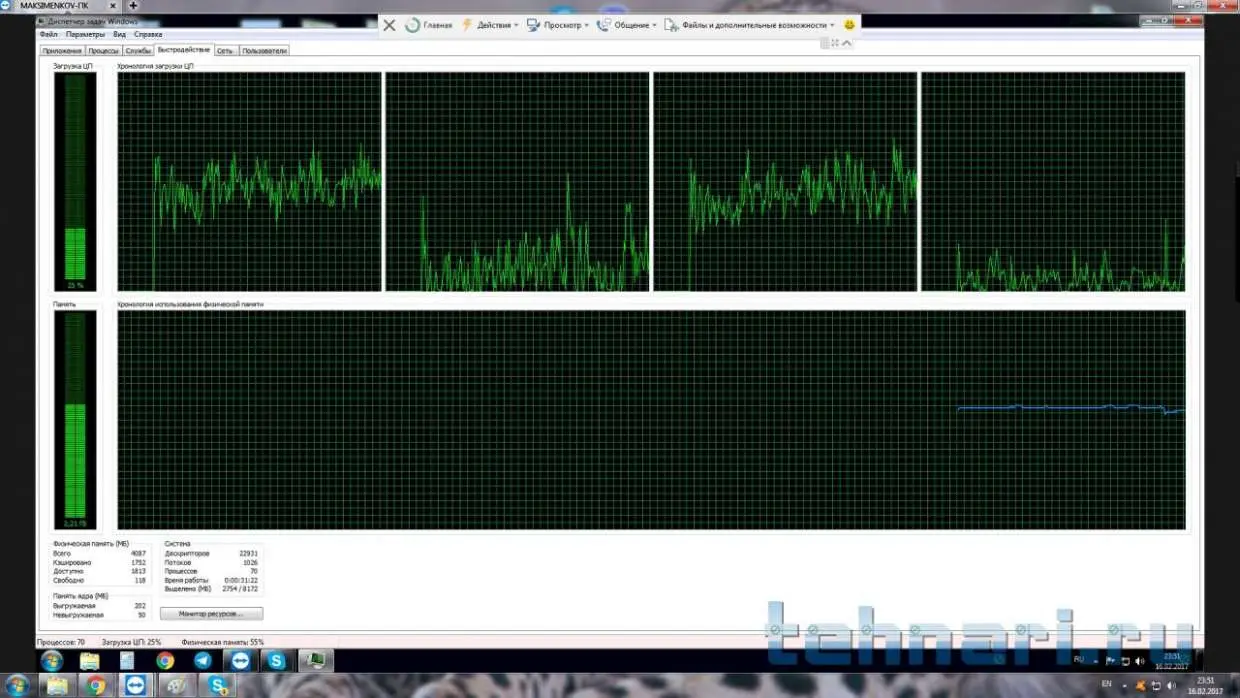Collapse the TeamViewer toolbar with the up chevron
Viewport: 1240px width, 698px height.
[x=847, y=43]
